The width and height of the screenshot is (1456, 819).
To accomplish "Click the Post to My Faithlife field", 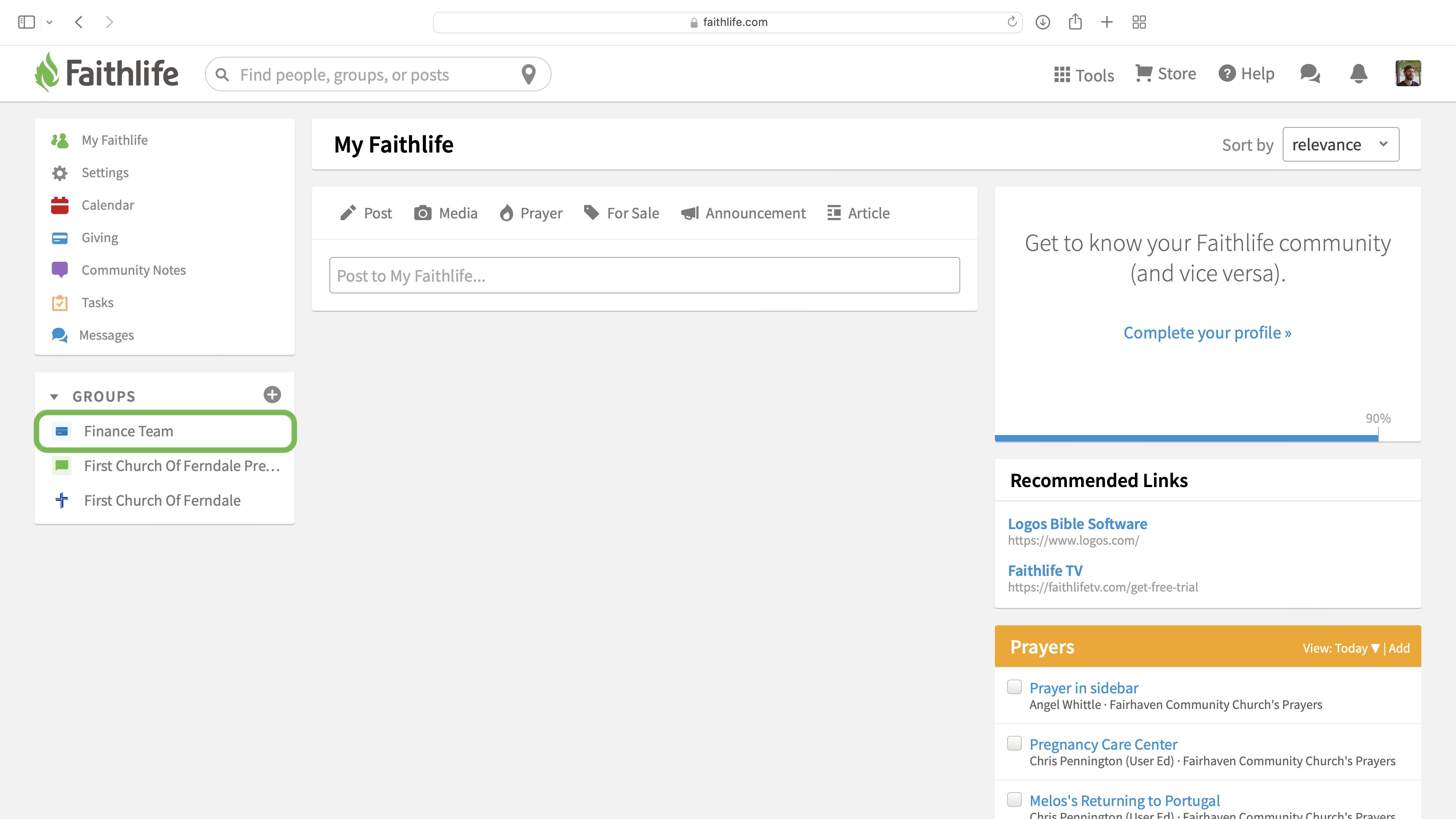I will pos(644,275).
